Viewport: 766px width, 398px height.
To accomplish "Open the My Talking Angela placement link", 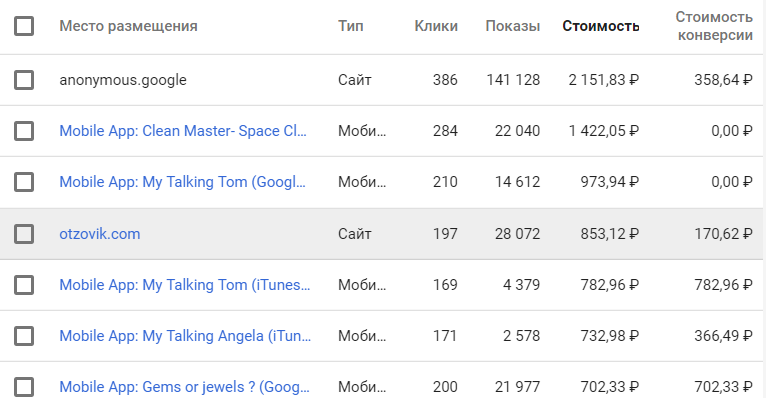I will click(x=185, y=336).
